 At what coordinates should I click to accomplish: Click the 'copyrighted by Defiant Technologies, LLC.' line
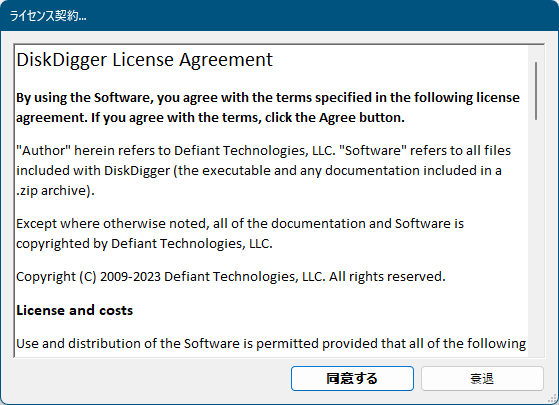click(x=144, y=243)
